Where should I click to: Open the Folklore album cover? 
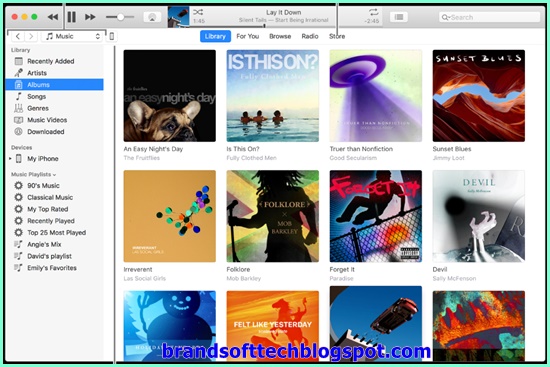(273, 216)
